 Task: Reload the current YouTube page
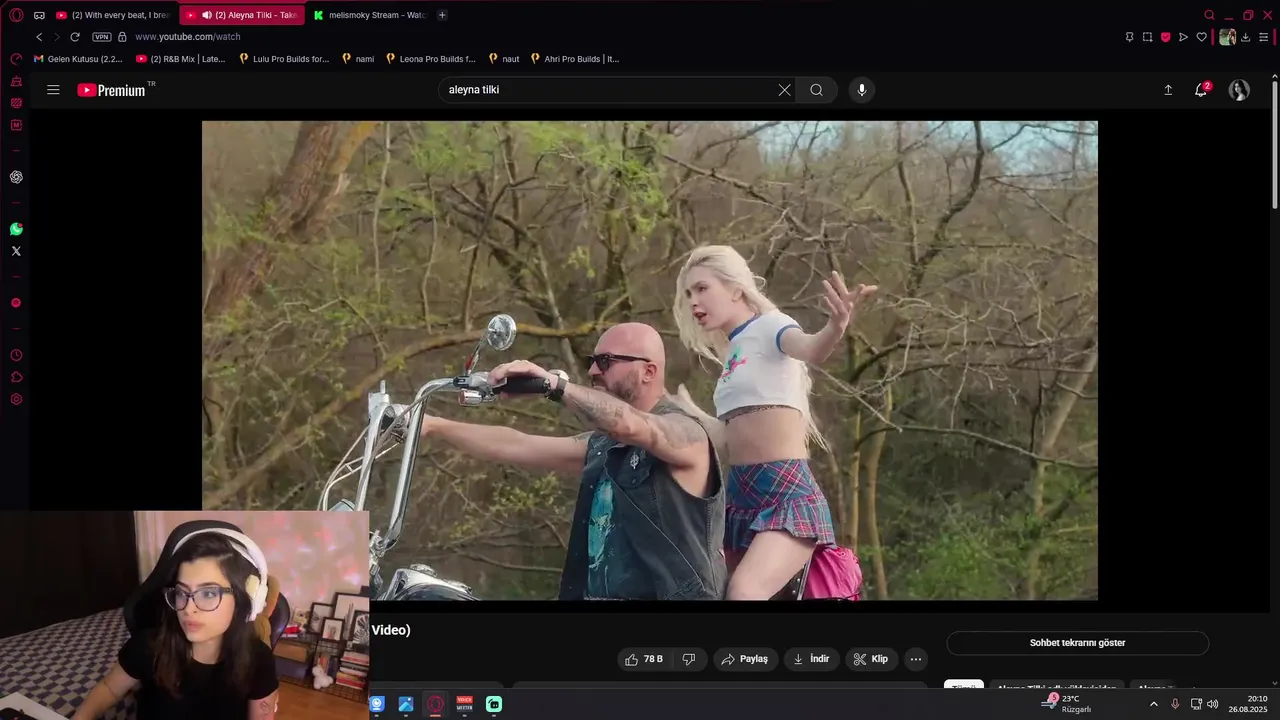point(74,37)
